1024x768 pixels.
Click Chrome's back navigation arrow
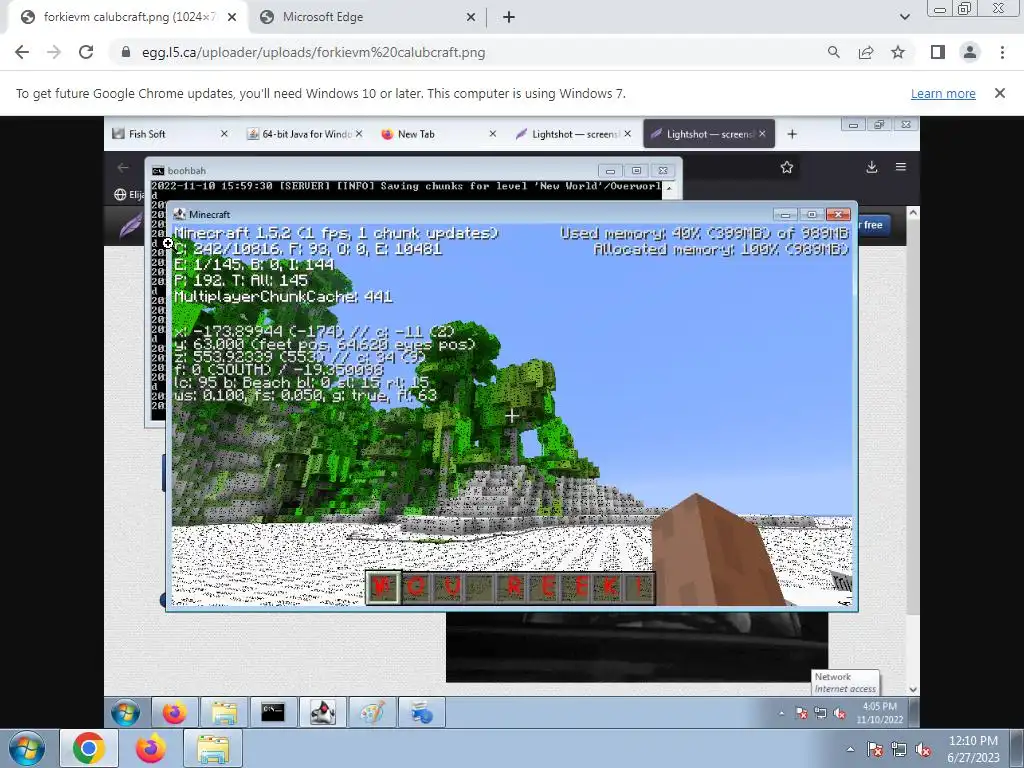pyautogui.click(x=22, y=52)
